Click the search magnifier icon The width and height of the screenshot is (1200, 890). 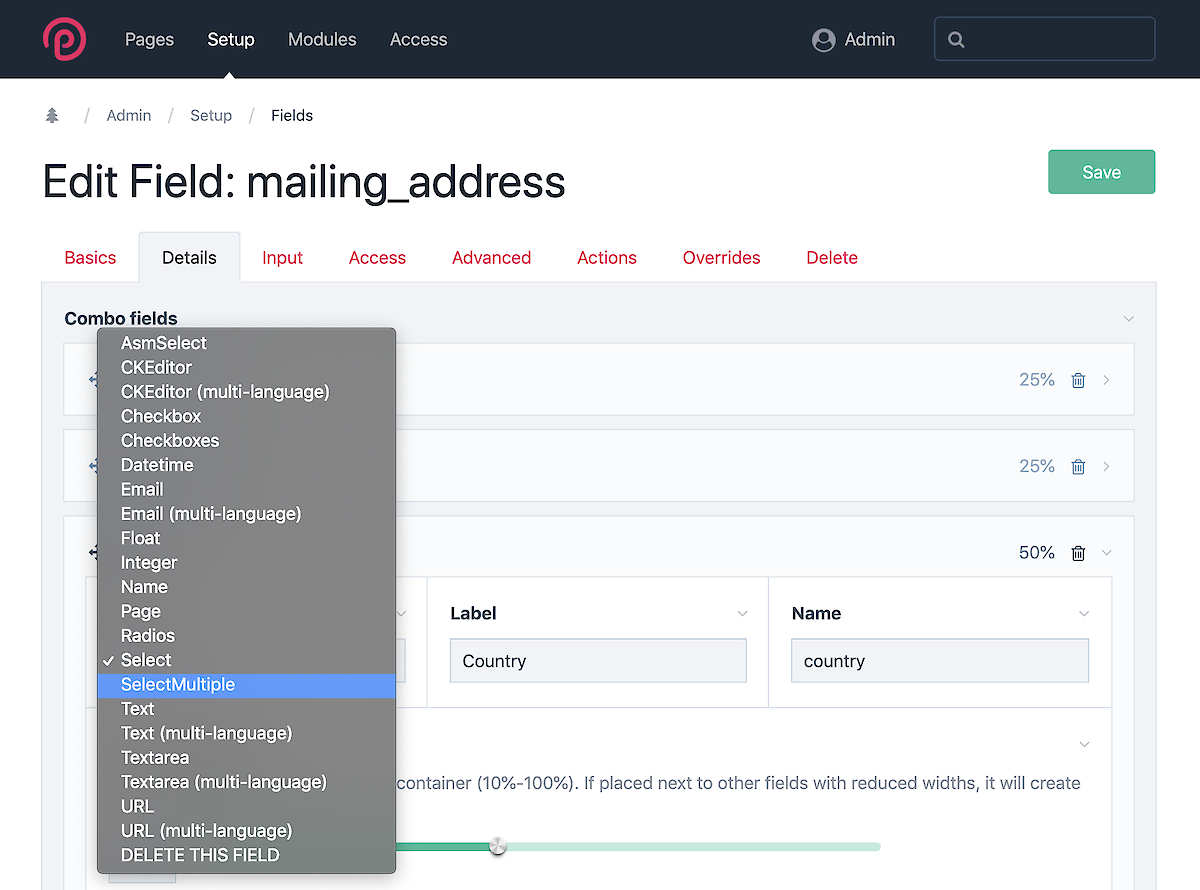pyautogui.click(x=956, y=40)
